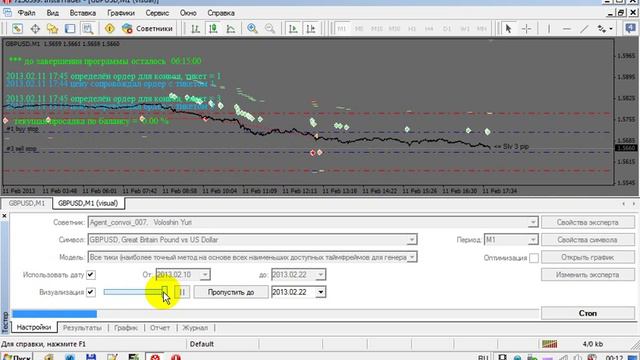Image resolution: width=640 pixels, height=360 pixels.
Task: Toggle the Использовать дату checkbox
Action: [91, 275]
